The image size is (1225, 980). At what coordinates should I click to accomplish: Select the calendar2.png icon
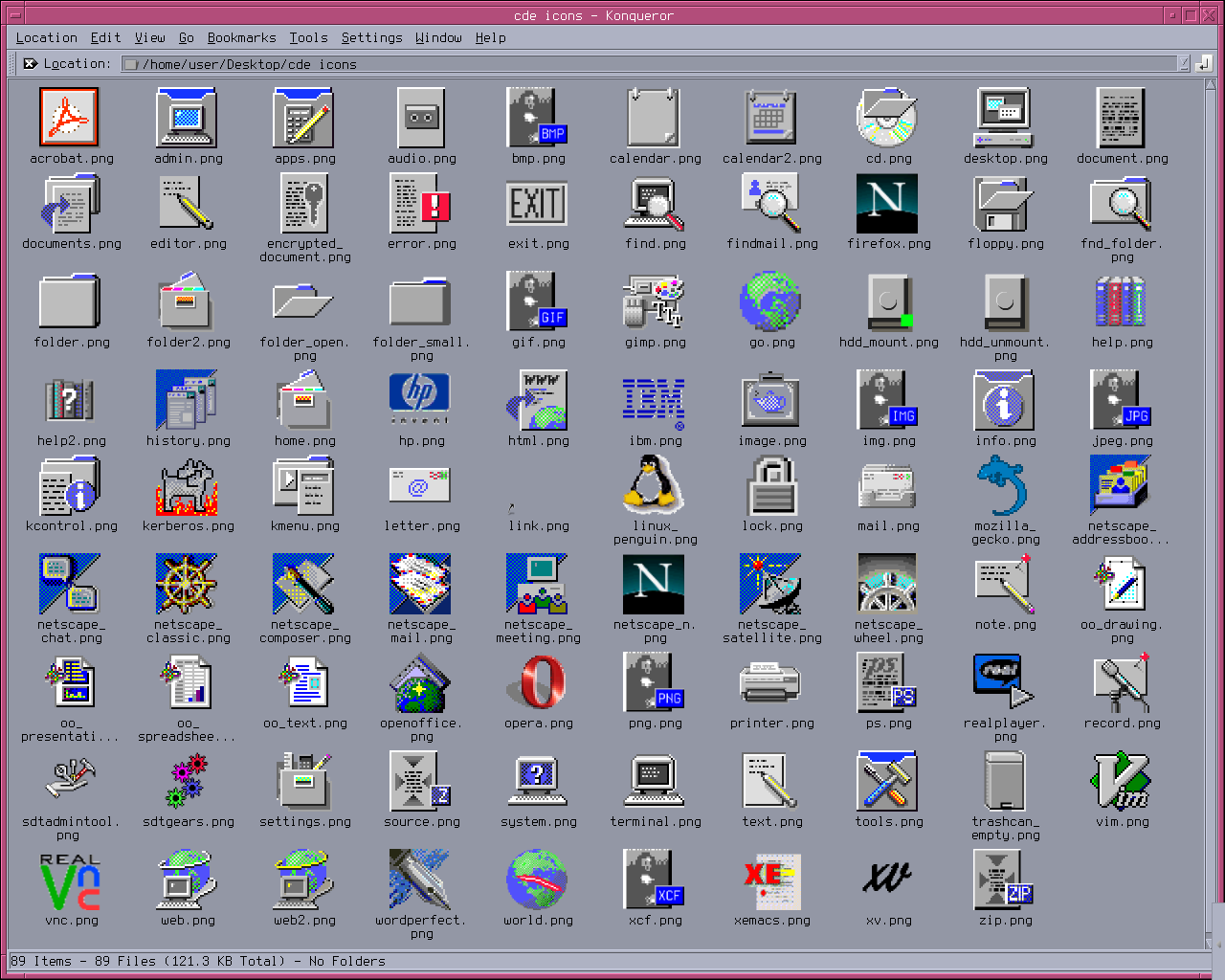tap(770, 118)
